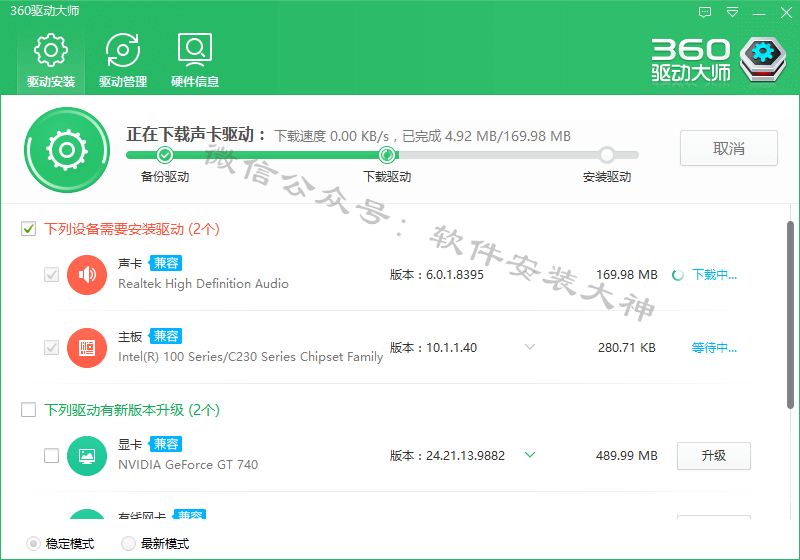The width and height of the screenshot is (800, 560).
Task: Minimize the 360驱动大师 window
Action: coord(759,13)
